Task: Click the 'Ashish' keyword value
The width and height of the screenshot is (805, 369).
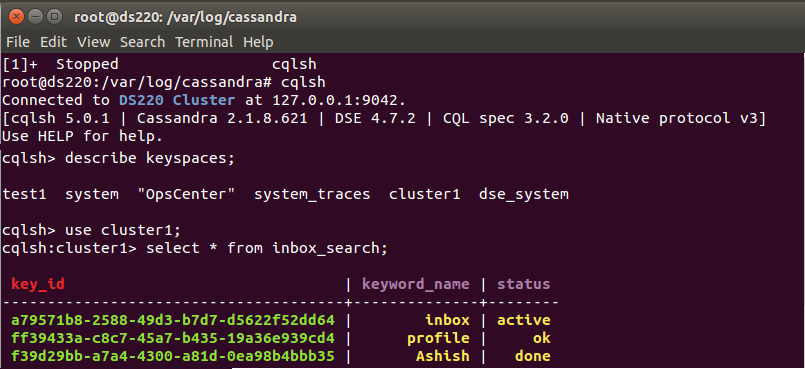Action: point(443,356)
